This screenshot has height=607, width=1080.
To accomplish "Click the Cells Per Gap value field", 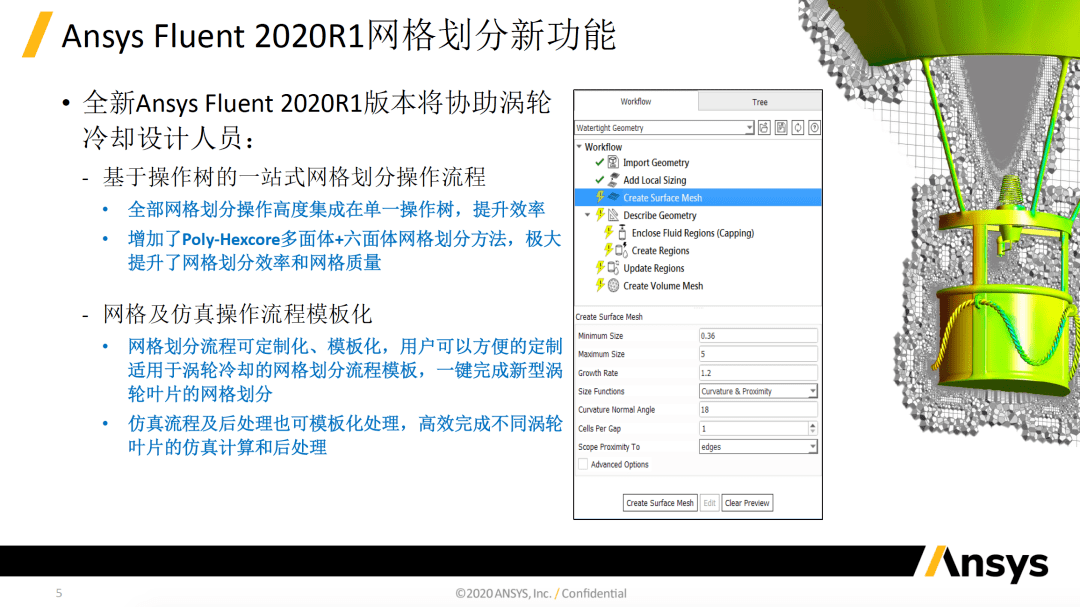I will coord(753,428).
